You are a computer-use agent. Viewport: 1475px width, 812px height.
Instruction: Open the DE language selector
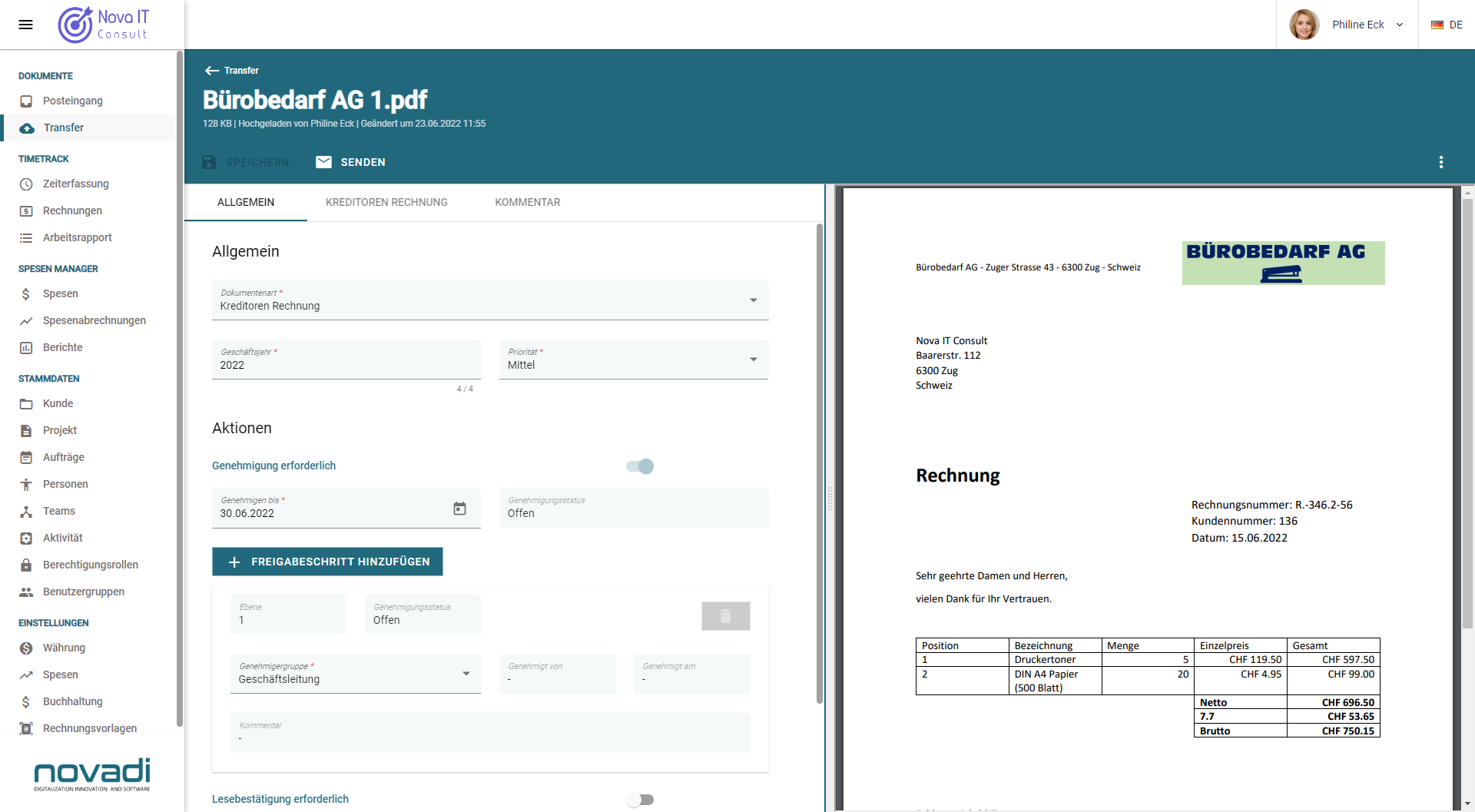(x=1447, y=25)
